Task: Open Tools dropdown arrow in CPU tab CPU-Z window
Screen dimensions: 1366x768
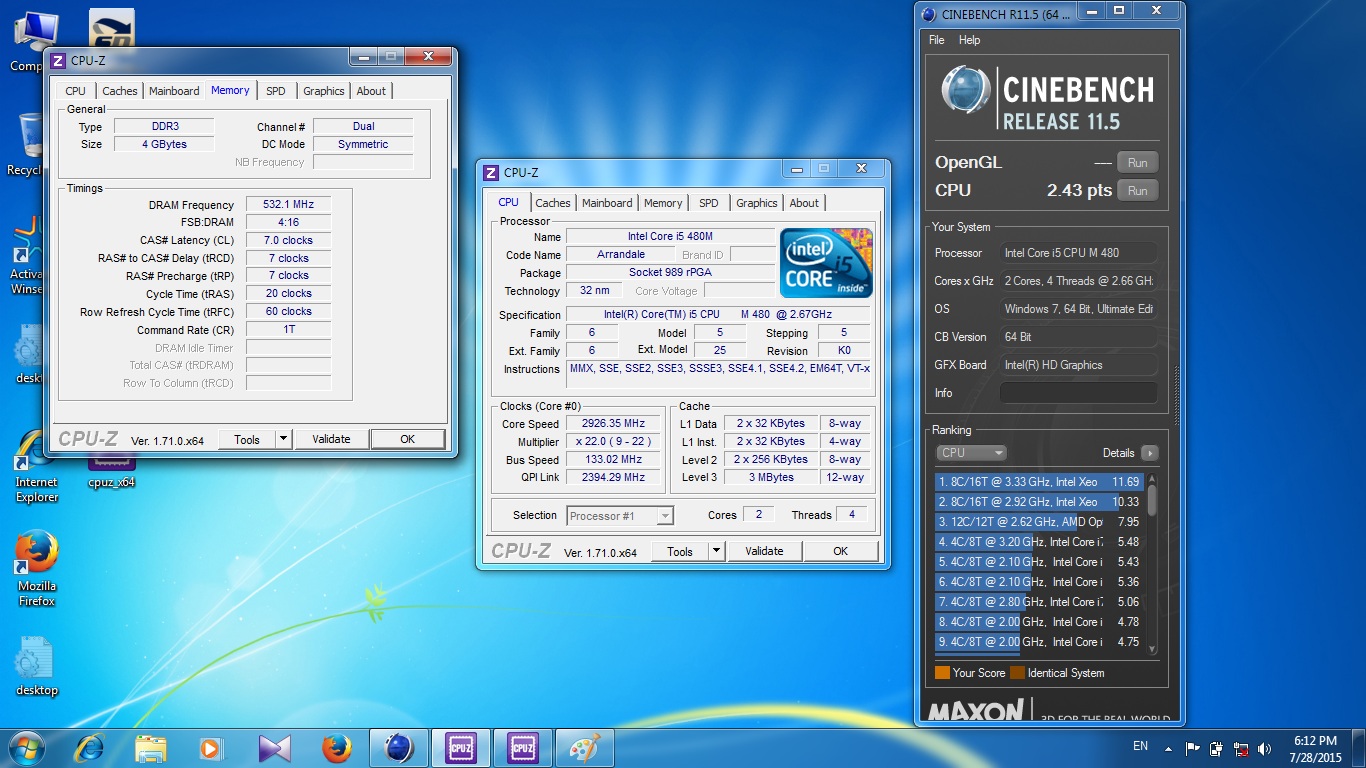Action: (x=716, y=551)
